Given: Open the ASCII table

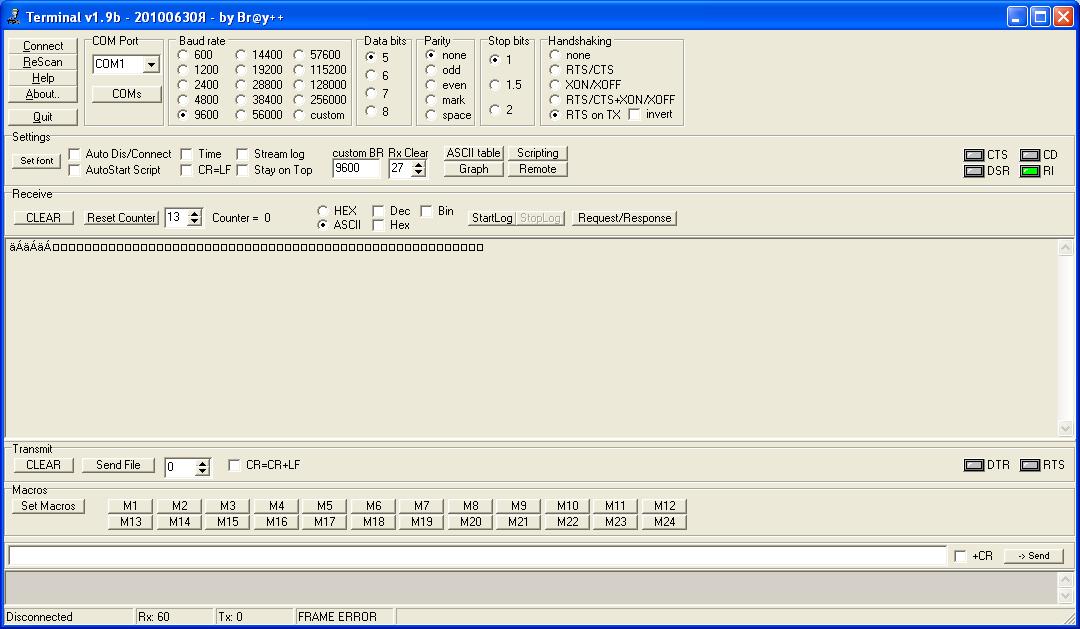Looking at the screenshot, I should click(473, 153).
